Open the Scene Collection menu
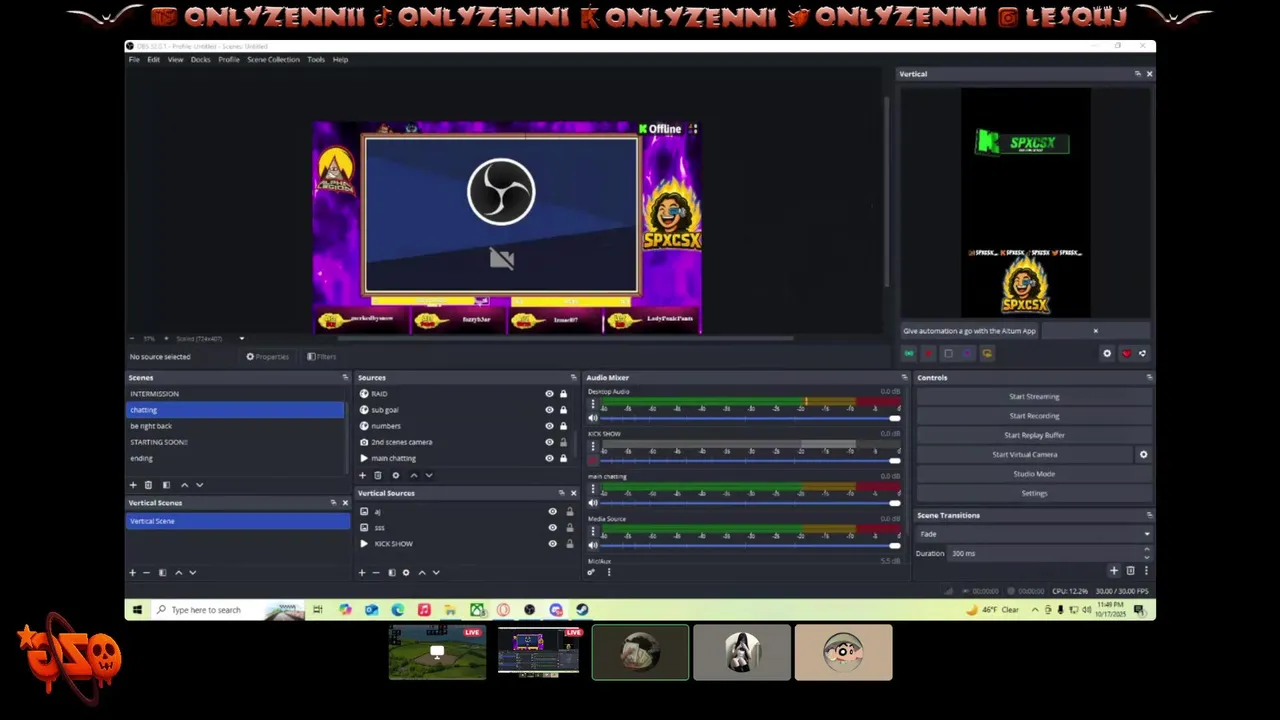 (x=273, y=60)
